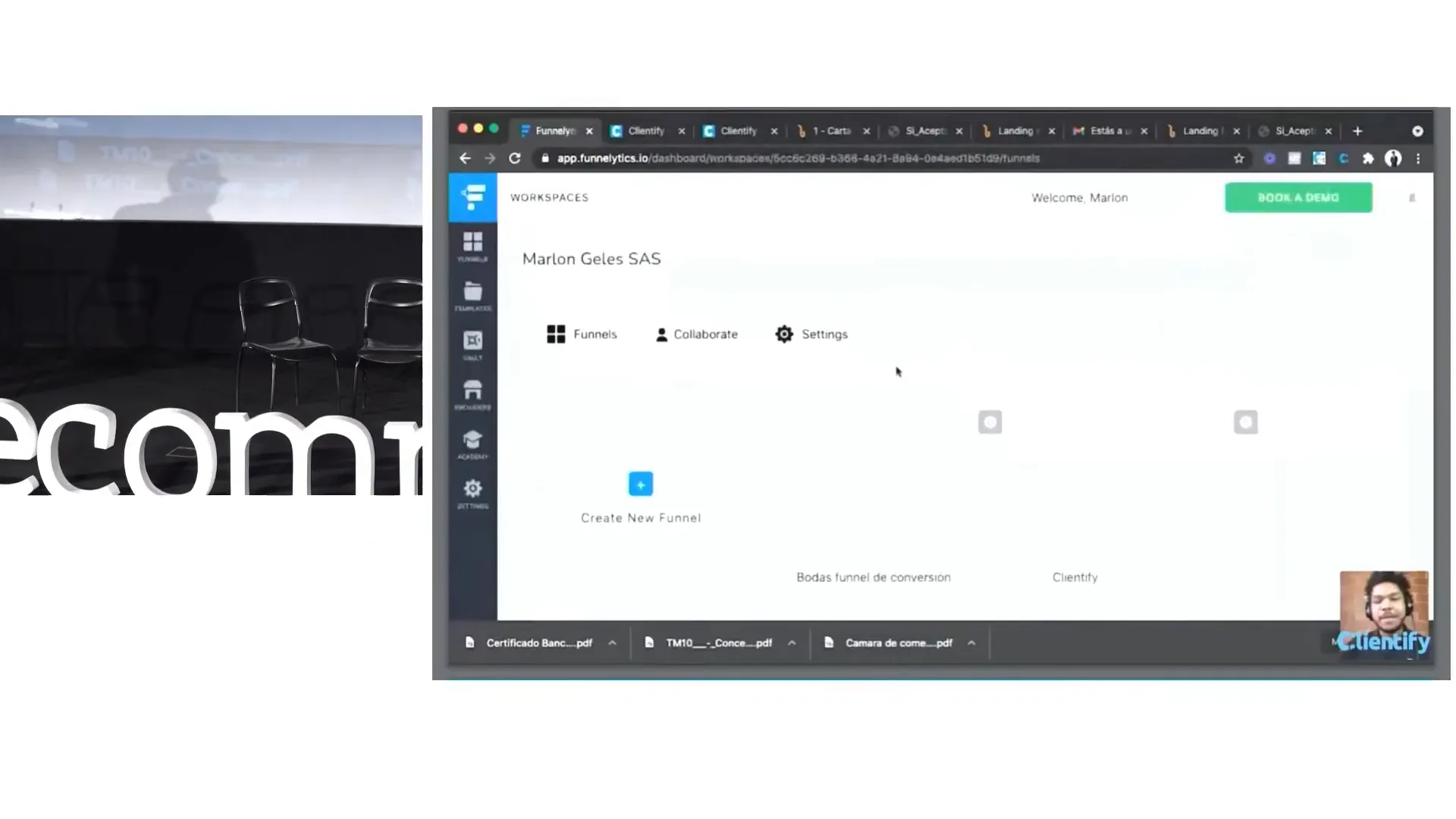Image resolution: width=1456 pixels, height=819 pixels.
Task: Open the Chrome extensions puzzle icon
Action: pos(1368,158)
